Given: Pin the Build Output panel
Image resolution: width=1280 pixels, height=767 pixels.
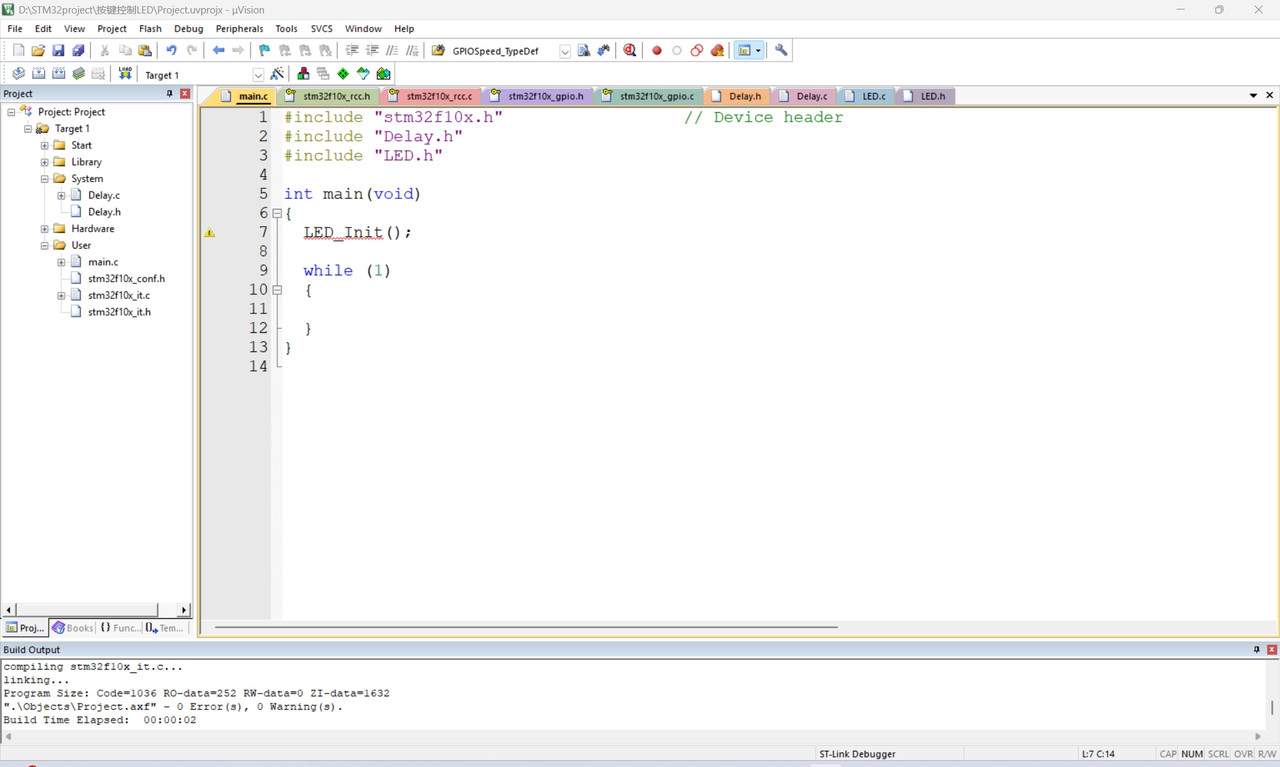Looking at the screenshot, I should coord(1257,649).
